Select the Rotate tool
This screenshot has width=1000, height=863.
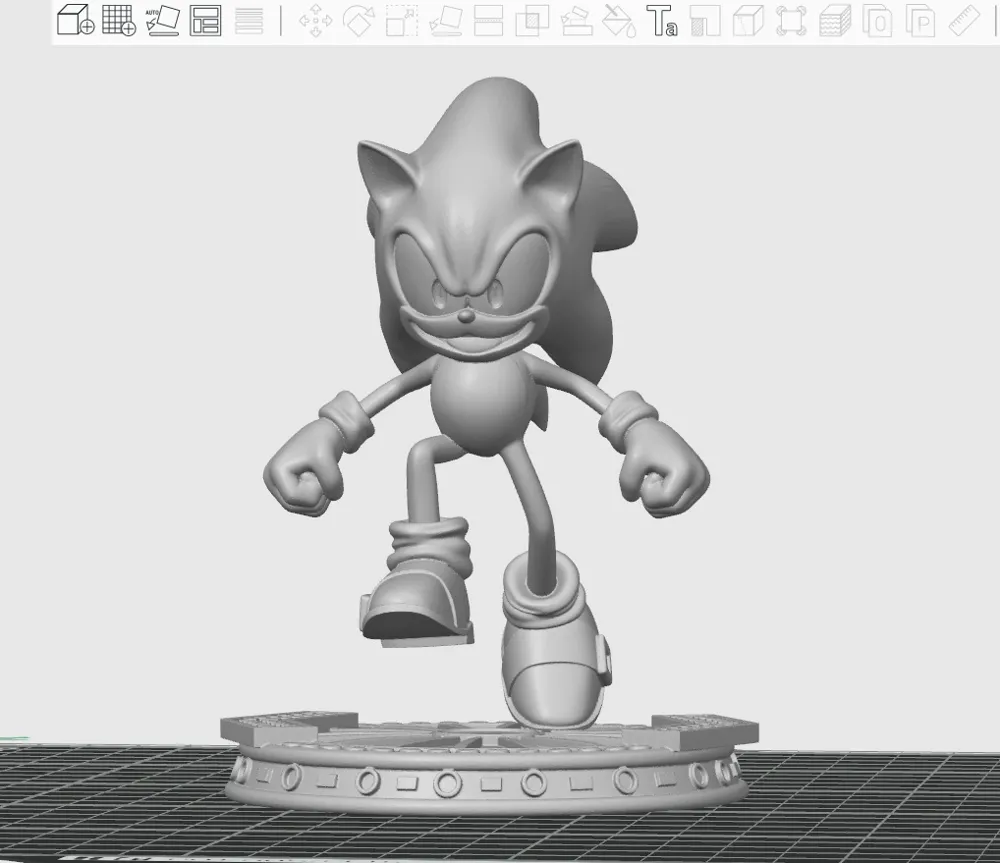point(359,21)
